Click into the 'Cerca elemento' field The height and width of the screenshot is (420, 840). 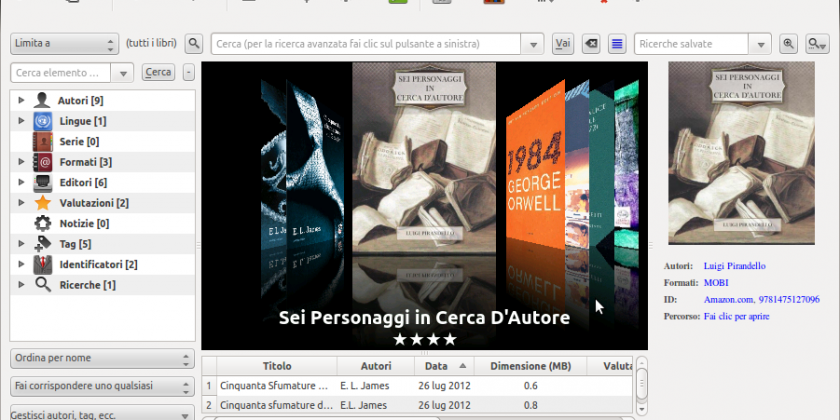61,73
